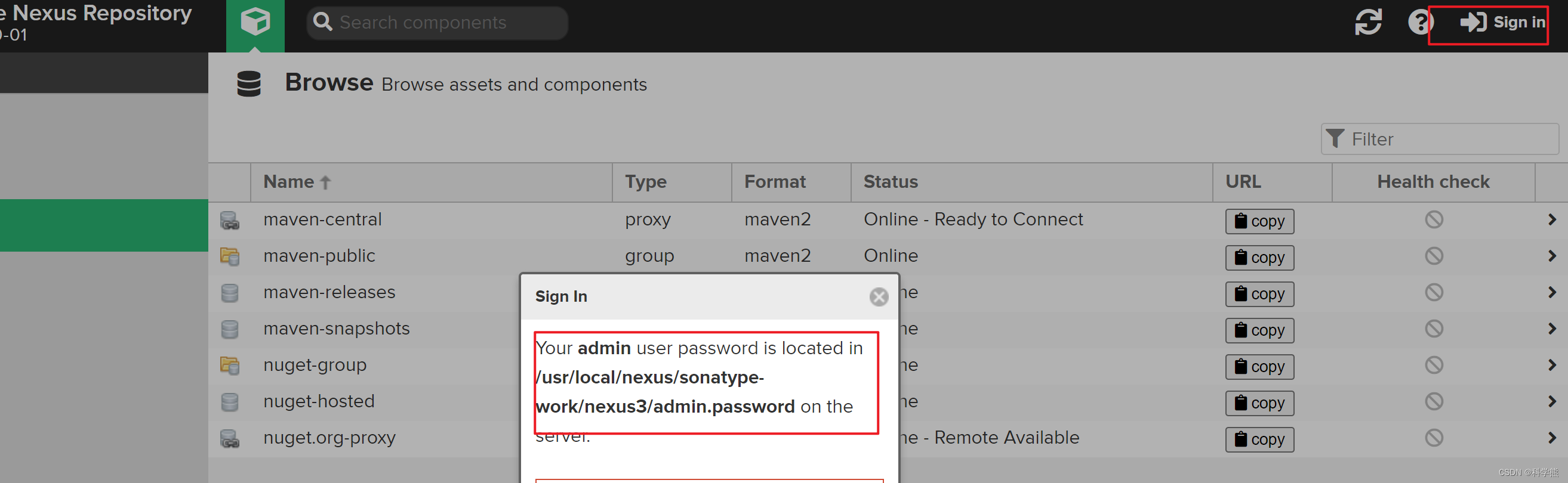
Task: Copy URL of maven-releases
Action: coord(1259,295)
